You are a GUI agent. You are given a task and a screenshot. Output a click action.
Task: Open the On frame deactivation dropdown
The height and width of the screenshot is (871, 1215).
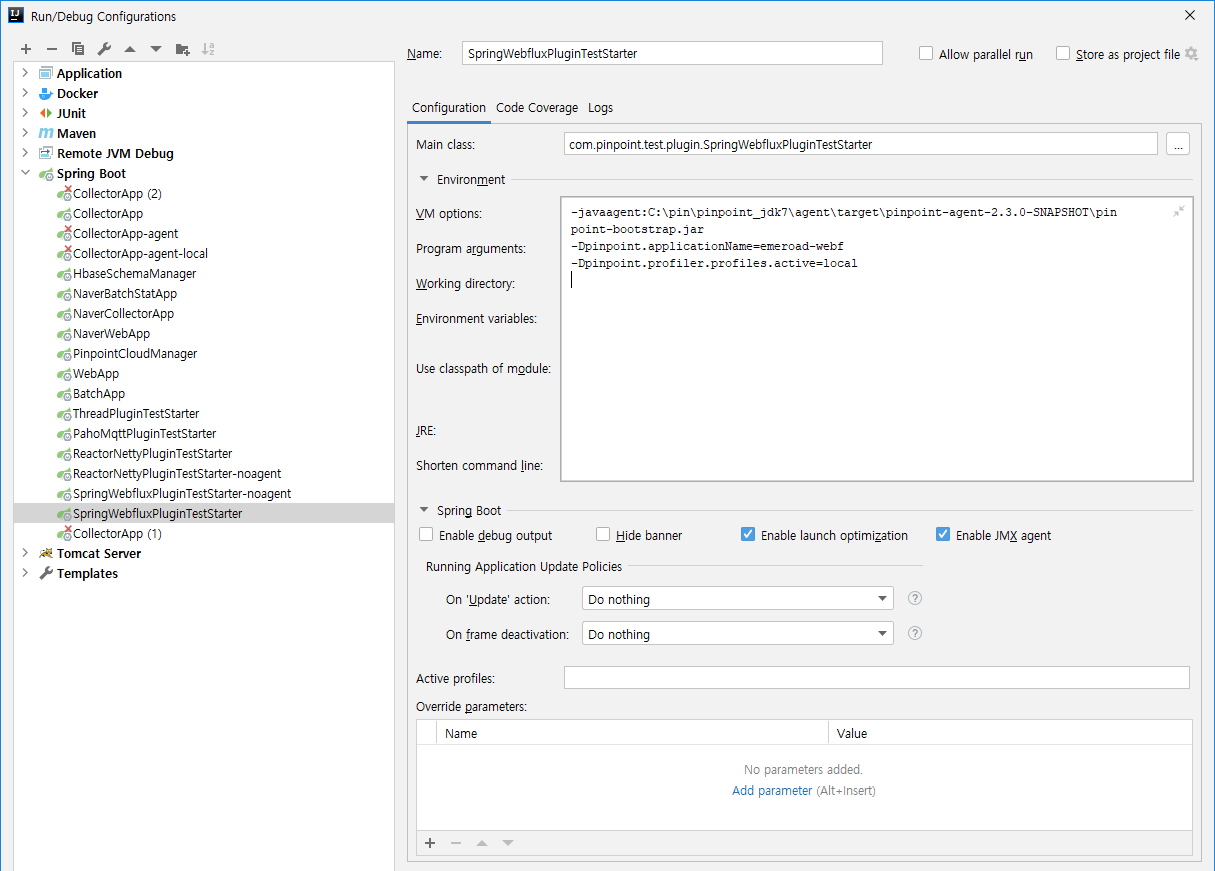tap(882, 633)
